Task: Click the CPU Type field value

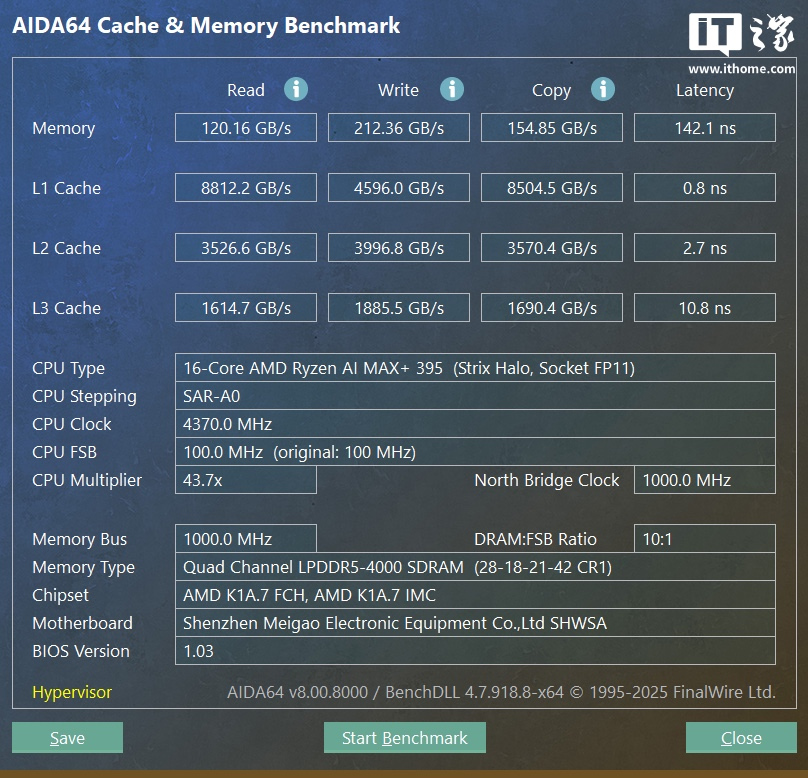Action: click(475, 368)
